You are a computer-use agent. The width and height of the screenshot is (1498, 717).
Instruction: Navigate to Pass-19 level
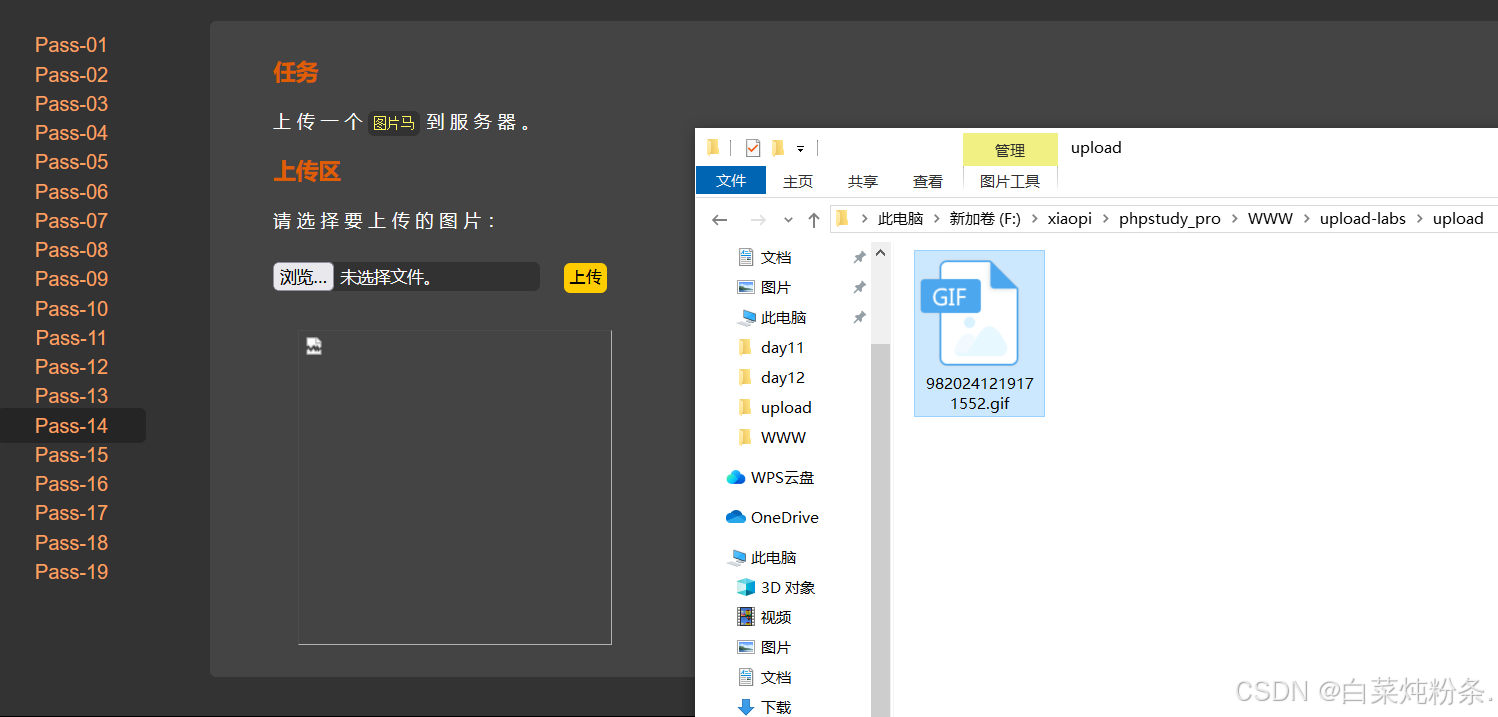(x=71, y=572)
